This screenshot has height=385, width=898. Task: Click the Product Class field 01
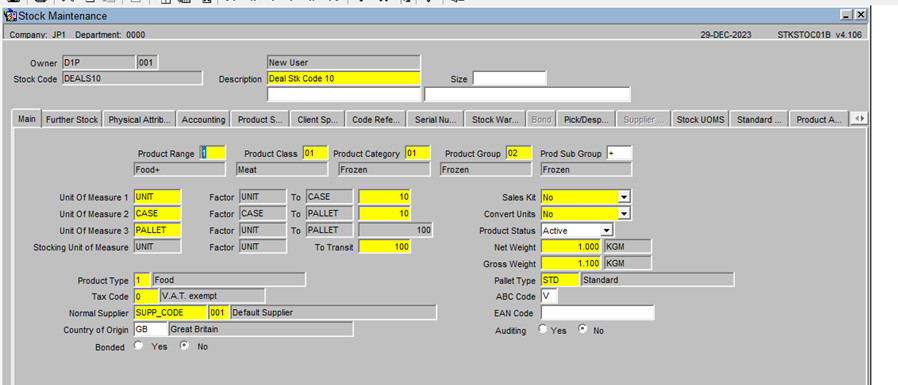tap(315, 153)
